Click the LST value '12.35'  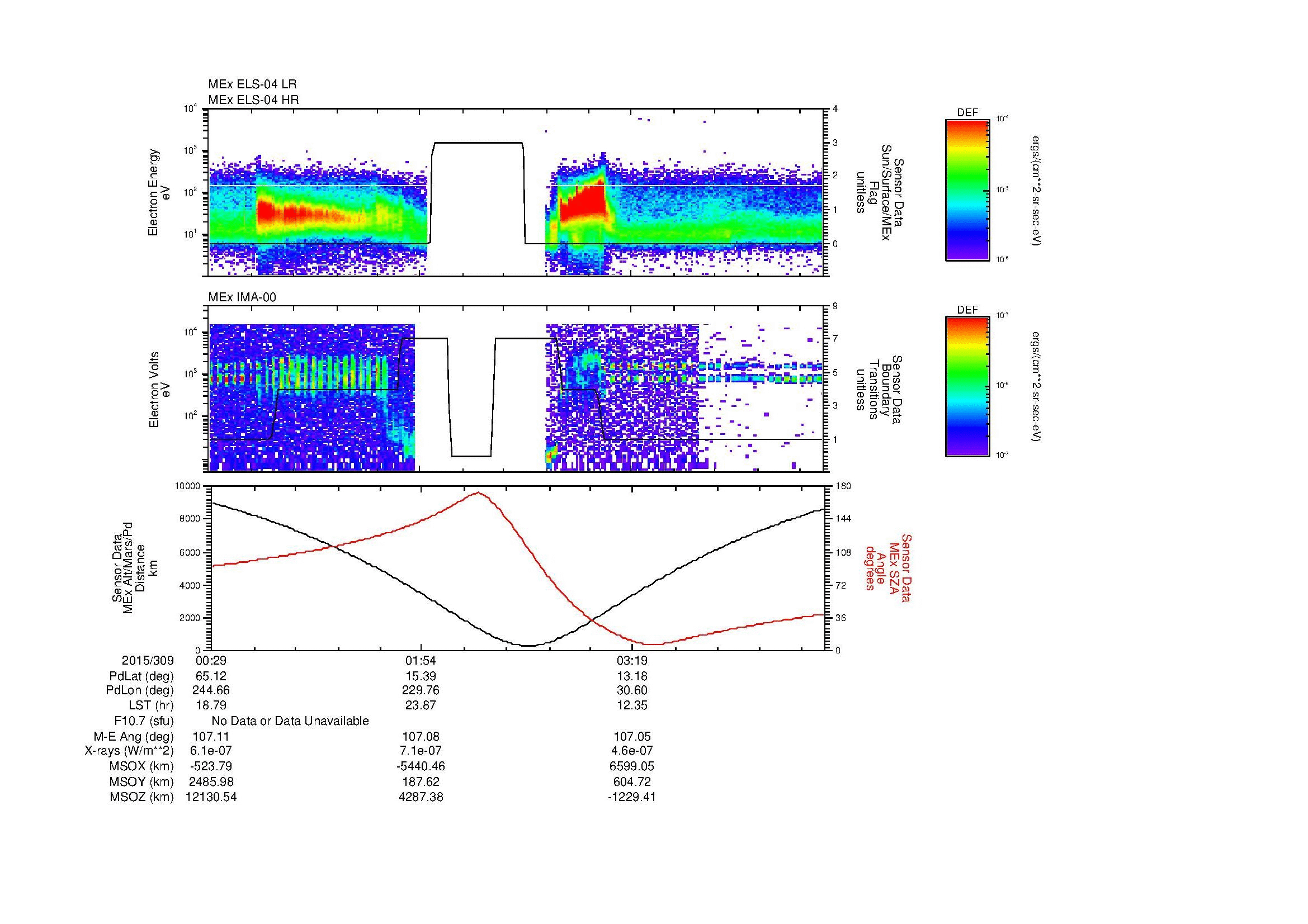[x=632, y=705]
